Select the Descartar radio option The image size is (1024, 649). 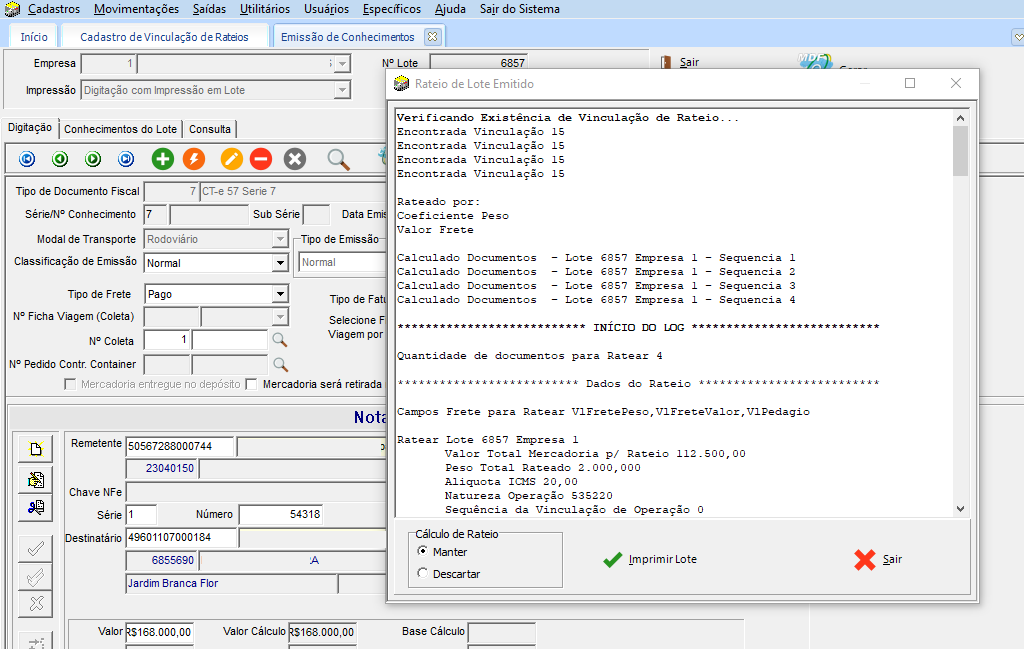click(423, 574)
